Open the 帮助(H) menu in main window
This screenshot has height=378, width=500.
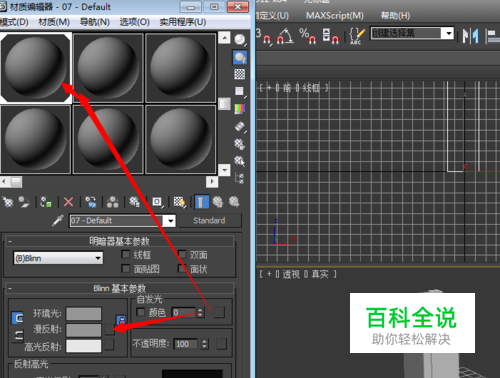[x=395, y=16]
